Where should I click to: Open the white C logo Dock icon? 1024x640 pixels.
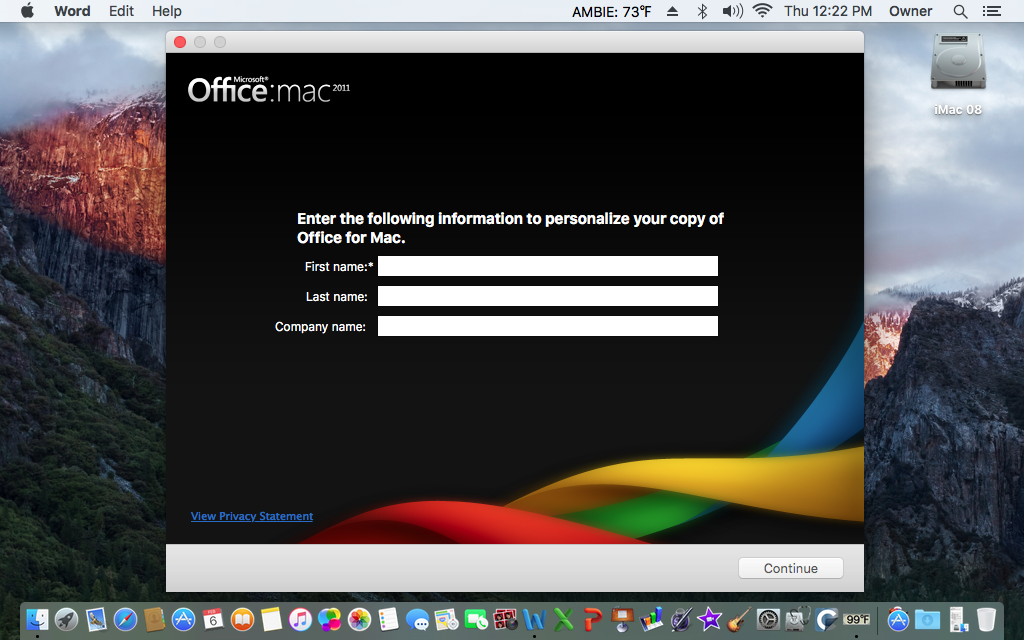tap(827, 618)
